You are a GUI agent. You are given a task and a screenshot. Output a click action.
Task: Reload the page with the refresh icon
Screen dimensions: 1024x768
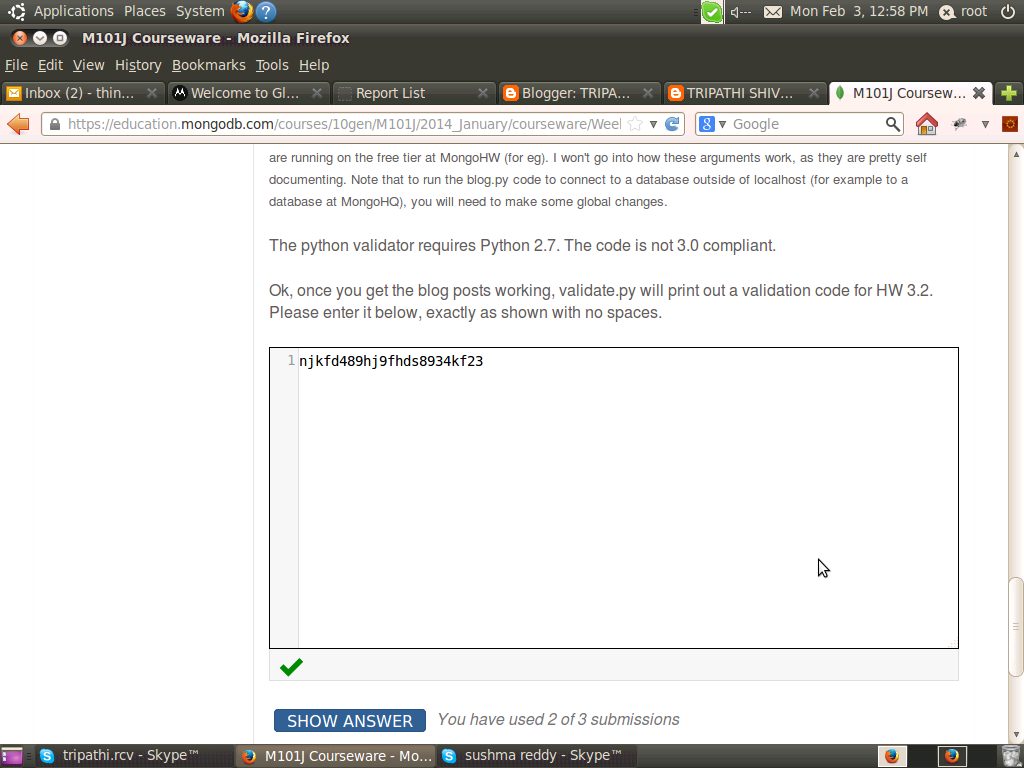672,123
